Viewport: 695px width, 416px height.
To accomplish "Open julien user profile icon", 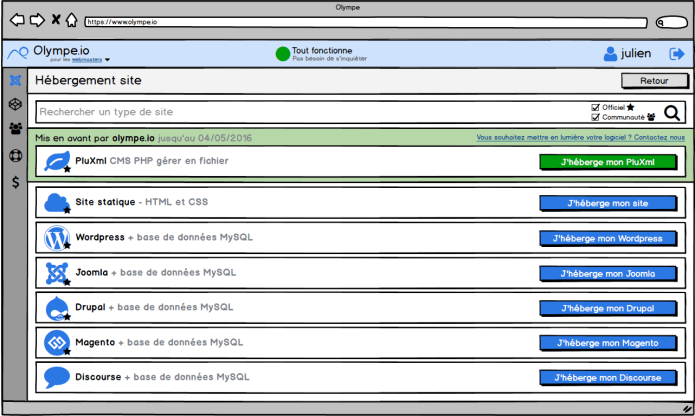I will point(610,54).
